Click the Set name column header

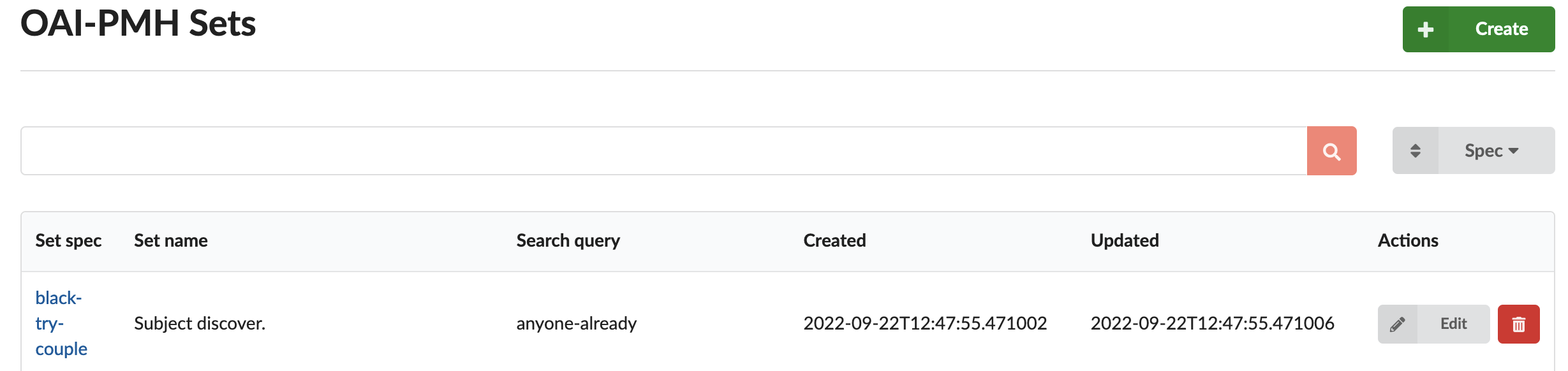[x=171, y=240]
